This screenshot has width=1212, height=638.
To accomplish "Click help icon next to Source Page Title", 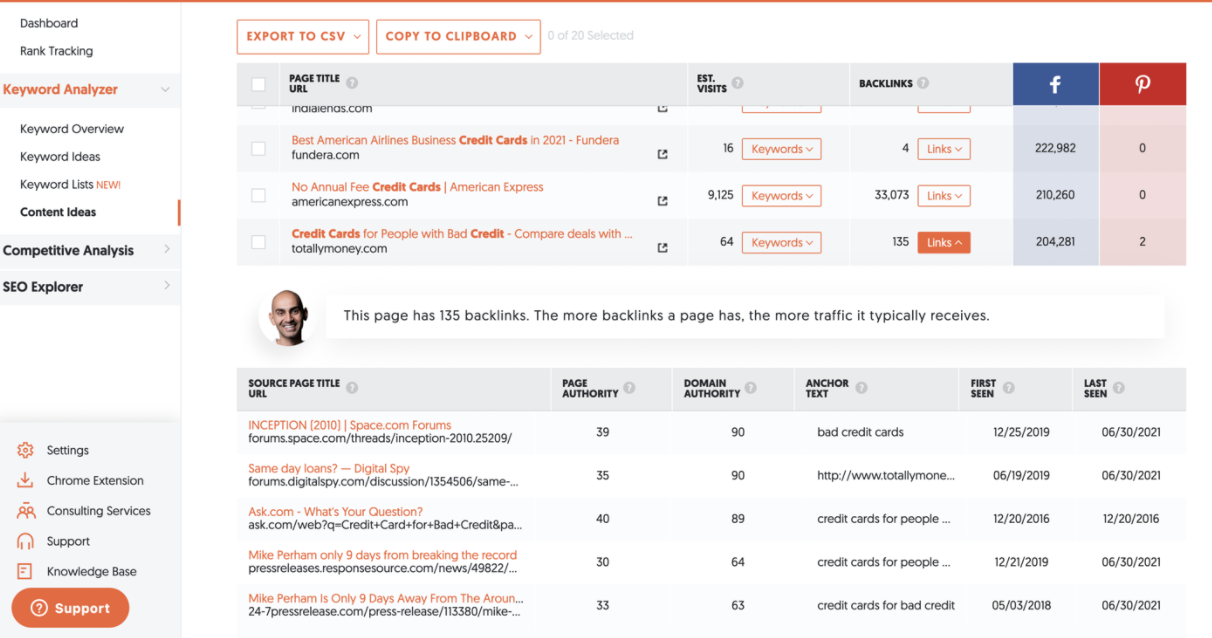I will 352,388.
